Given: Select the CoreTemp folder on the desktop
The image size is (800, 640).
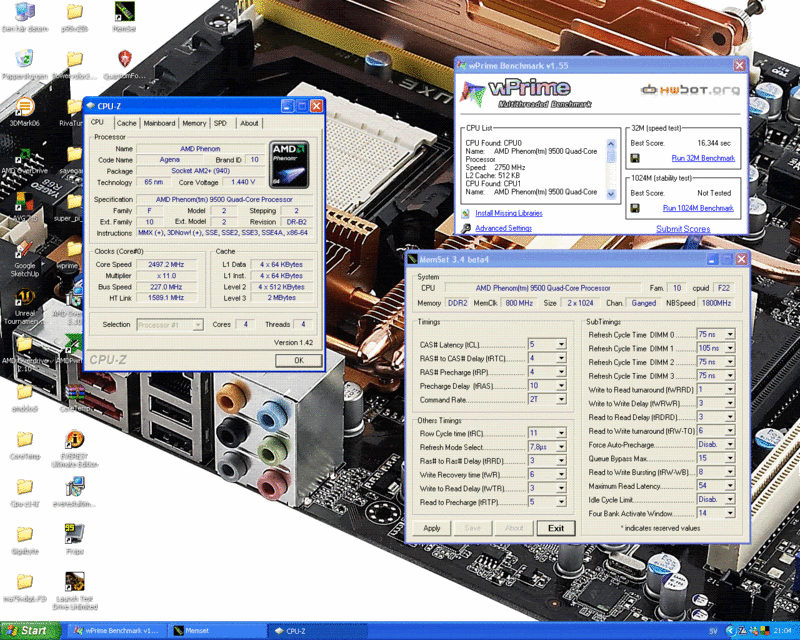Looking at the screenshot, I should point(24,439).
